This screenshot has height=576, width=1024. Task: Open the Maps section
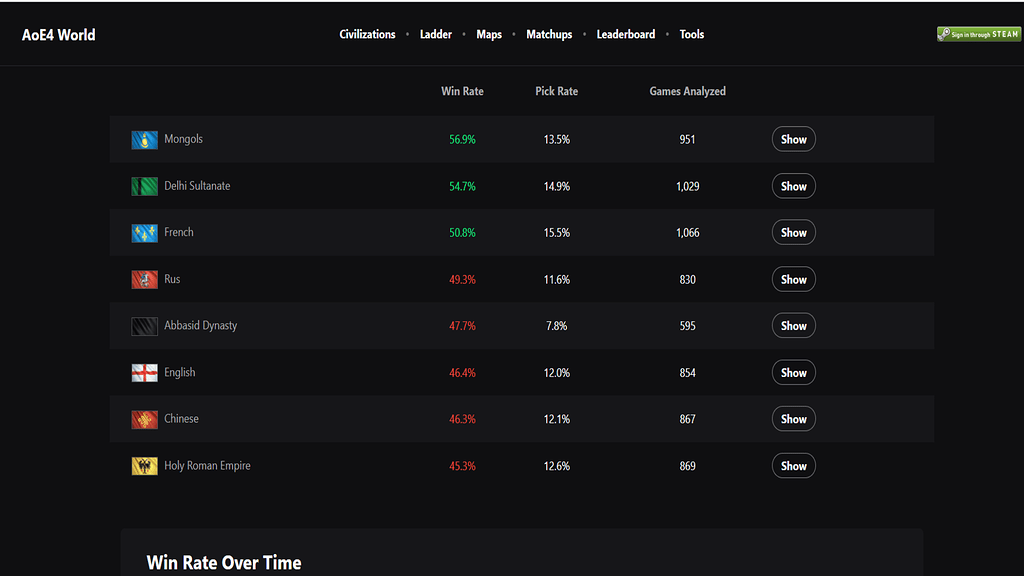coord(489,35)
